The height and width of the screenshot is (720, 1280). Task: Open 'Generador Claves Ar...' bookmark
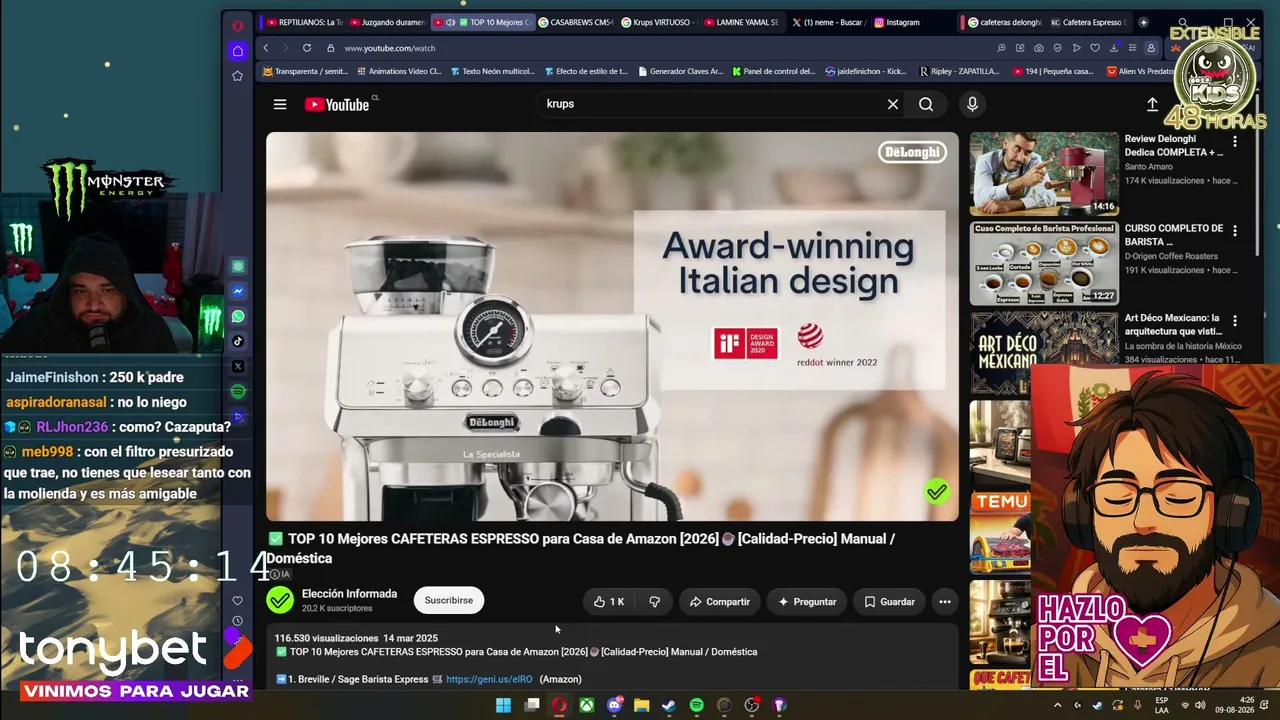click(679, 72)
